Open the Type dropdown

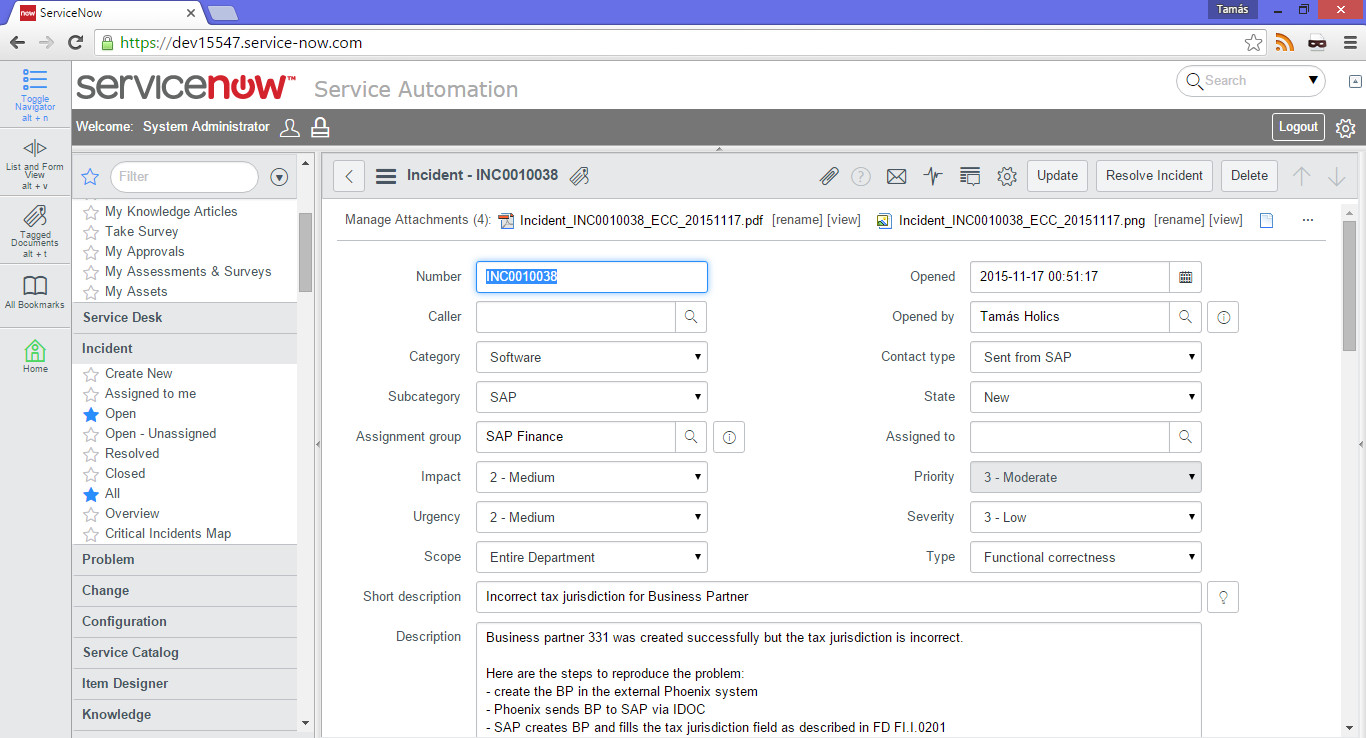[1086, 557]
